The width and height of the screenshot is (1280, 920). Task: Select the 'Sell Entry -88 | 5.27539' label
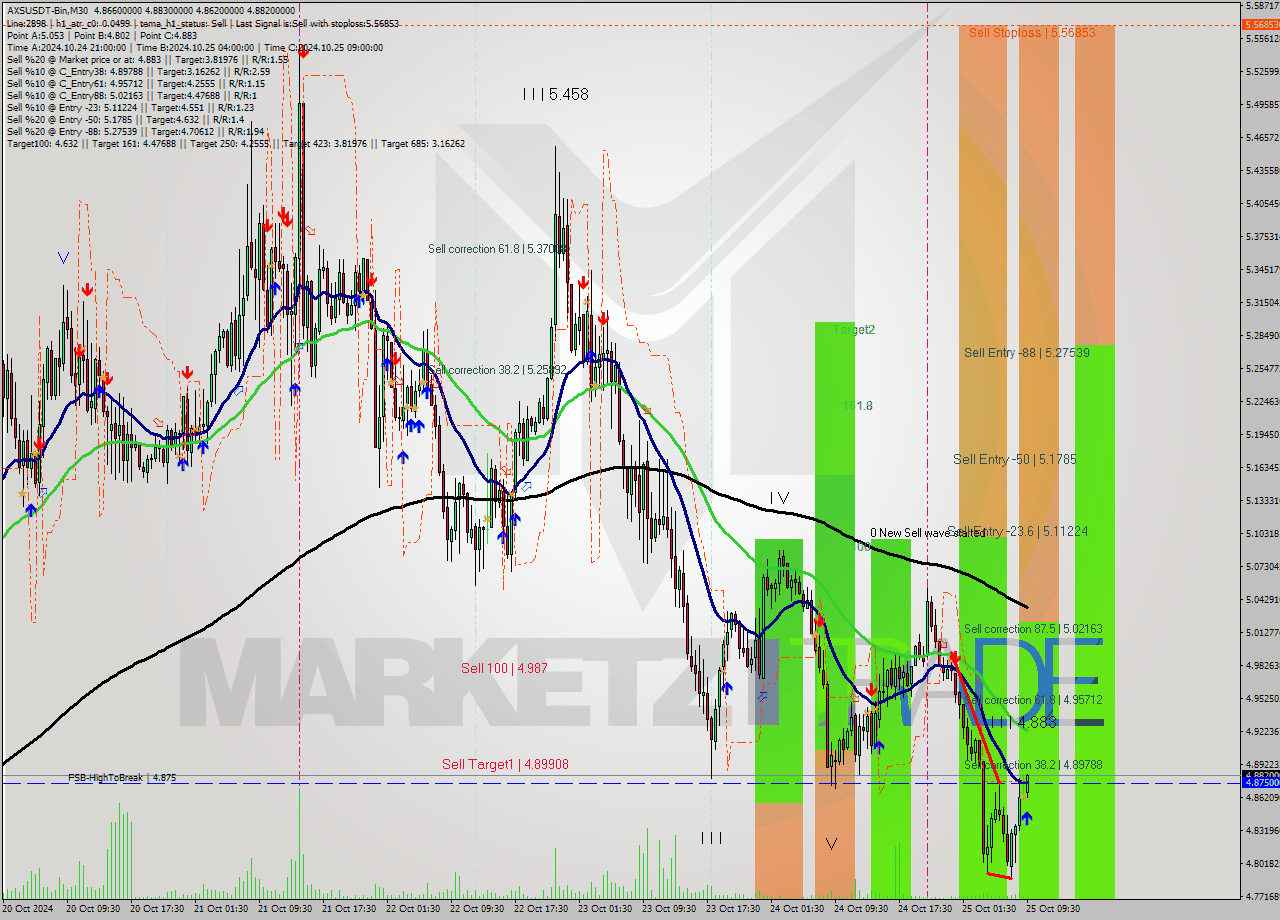tap(1027, 353)
